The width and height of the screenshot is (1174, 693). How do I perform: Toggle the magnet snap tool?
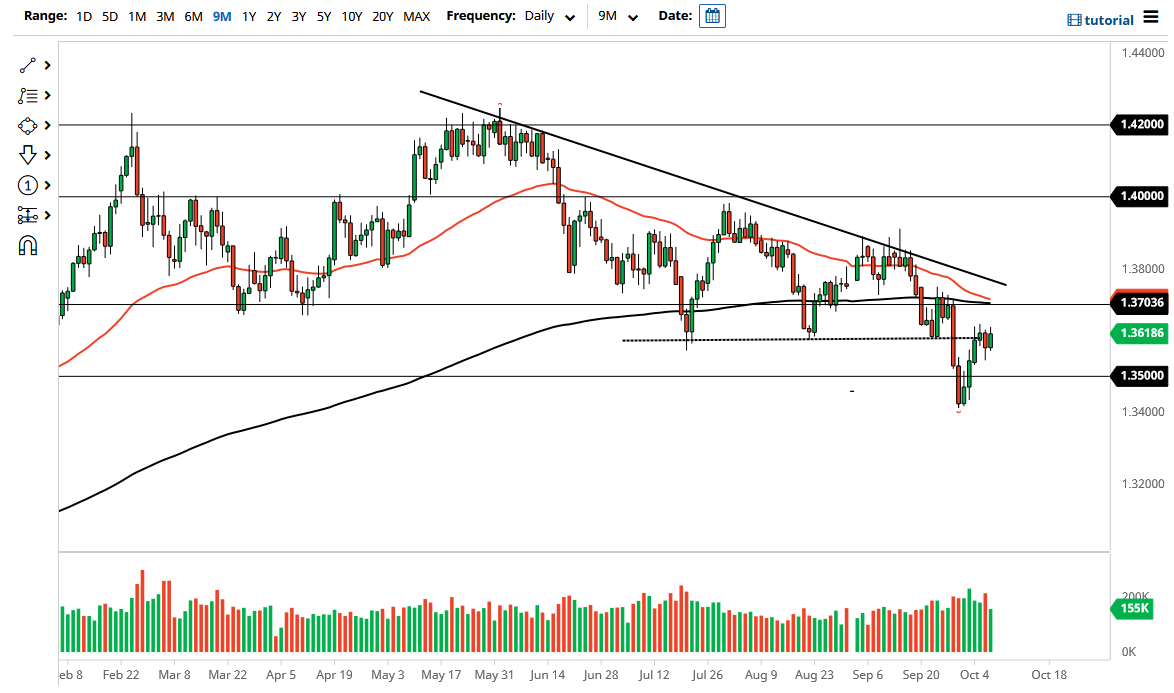[x=28, y=245]
